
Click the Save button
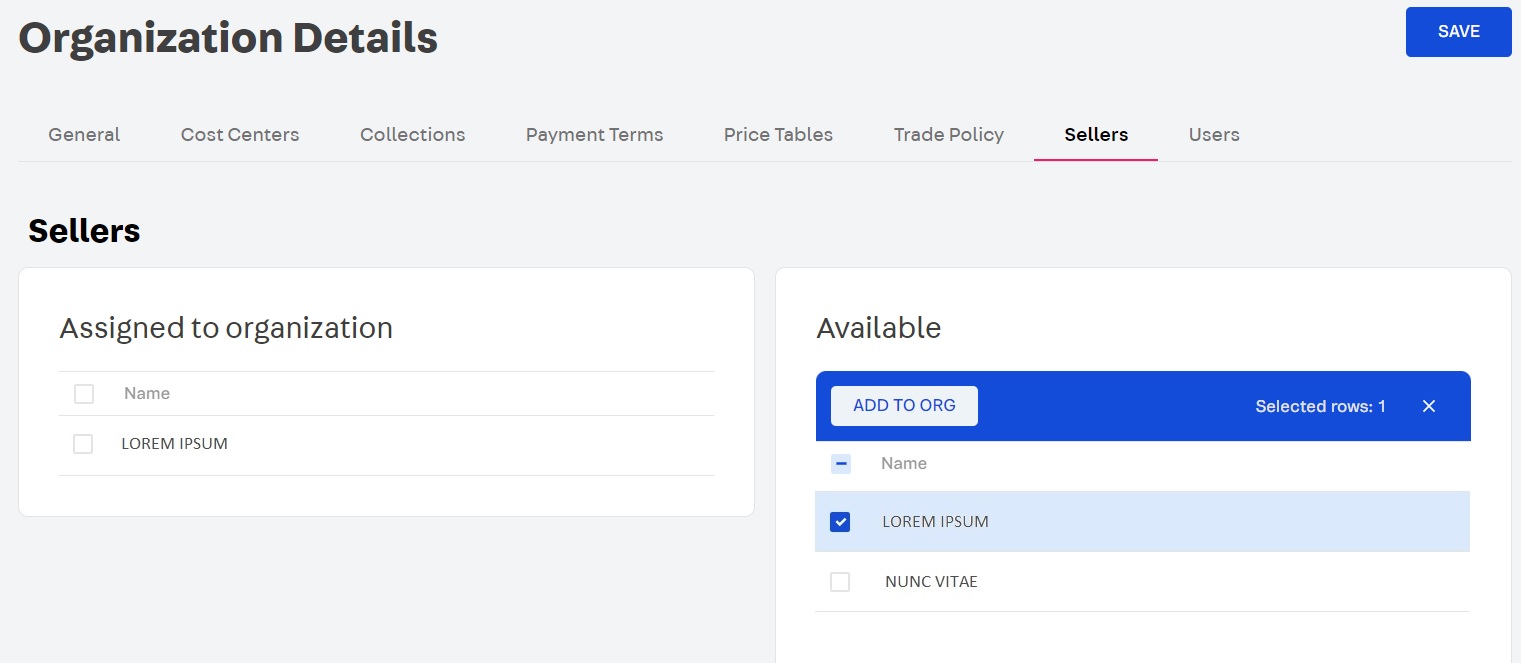[x=1458, y=32]
